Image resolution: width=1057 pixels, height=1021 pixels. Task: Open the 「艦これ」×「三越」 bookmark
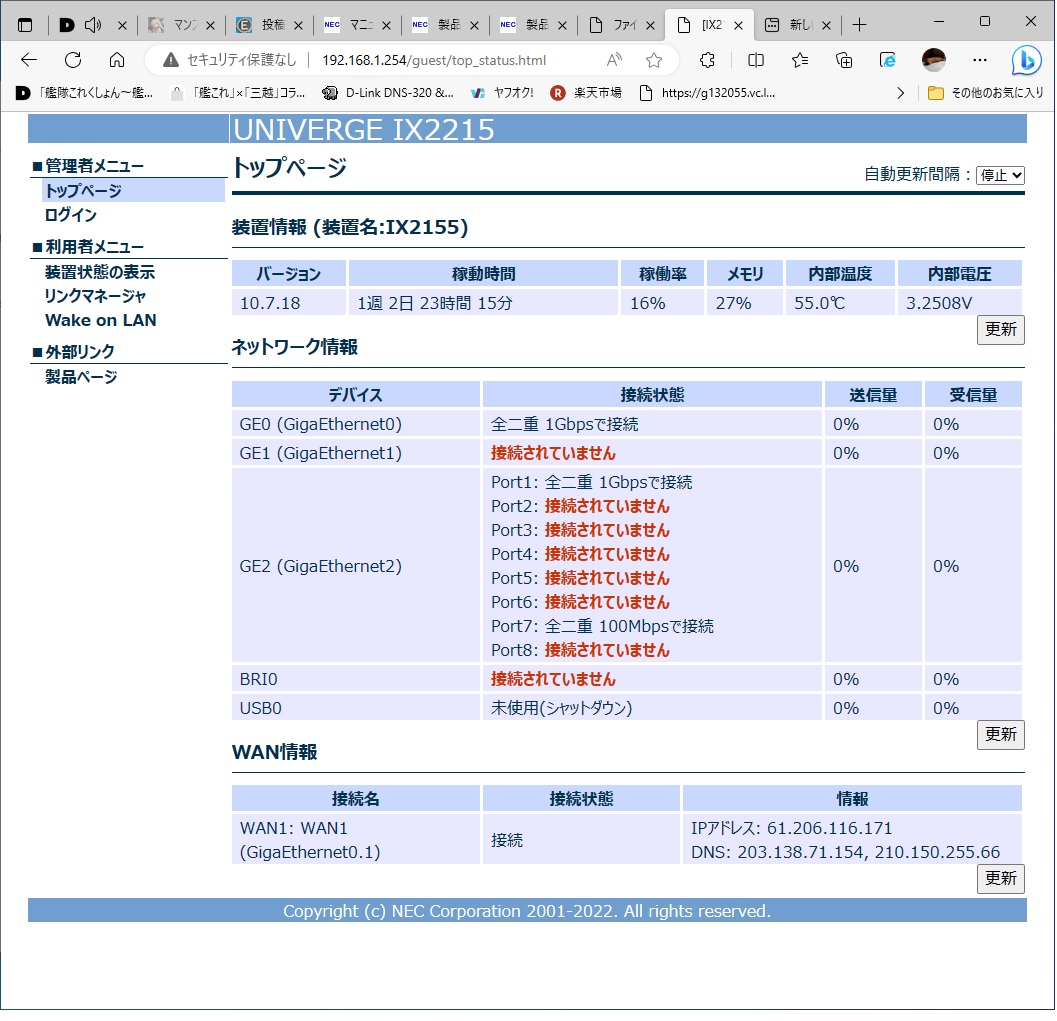pos(239,93)
